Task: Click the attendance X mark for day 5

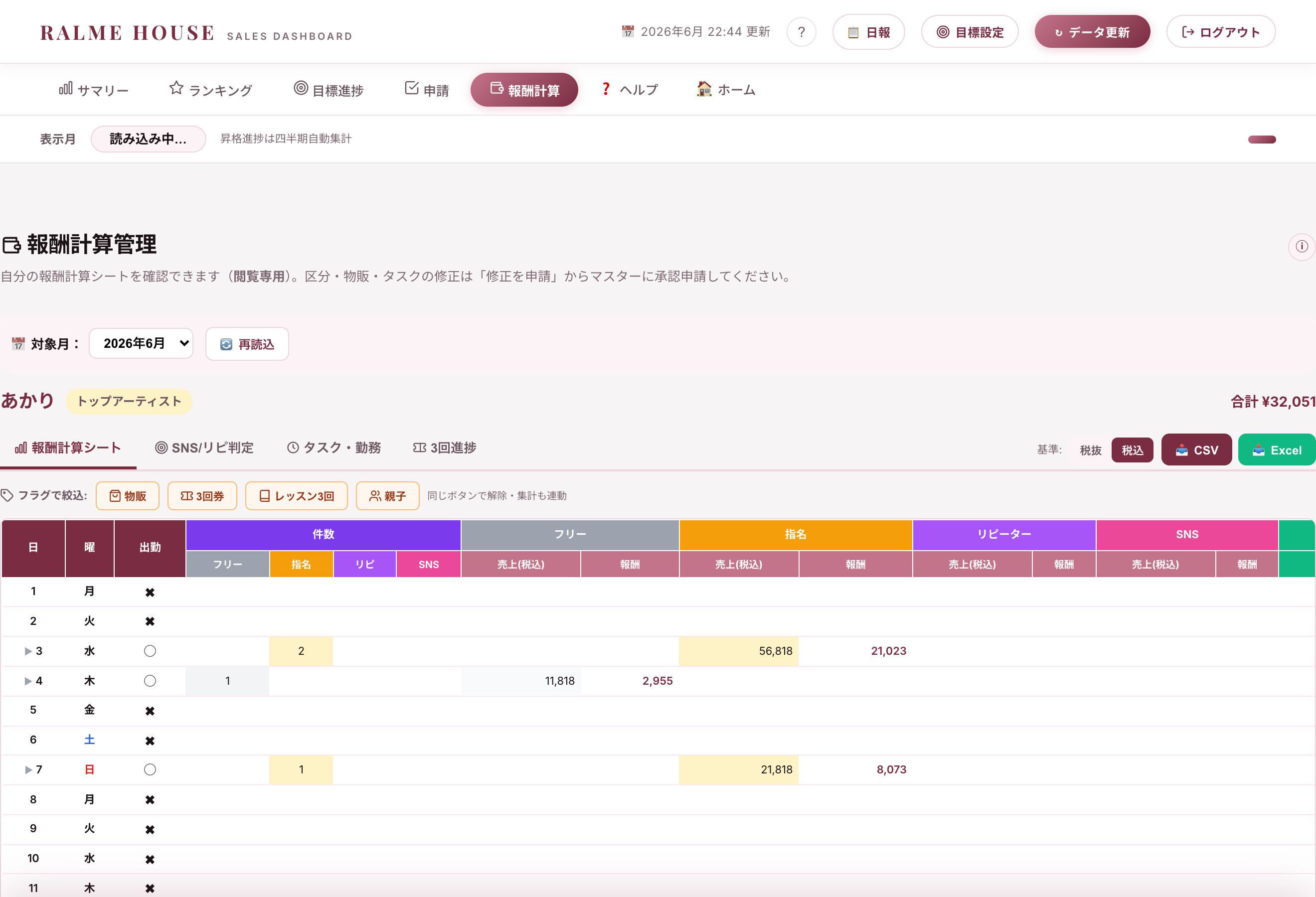Action: (x=150, y=711)
